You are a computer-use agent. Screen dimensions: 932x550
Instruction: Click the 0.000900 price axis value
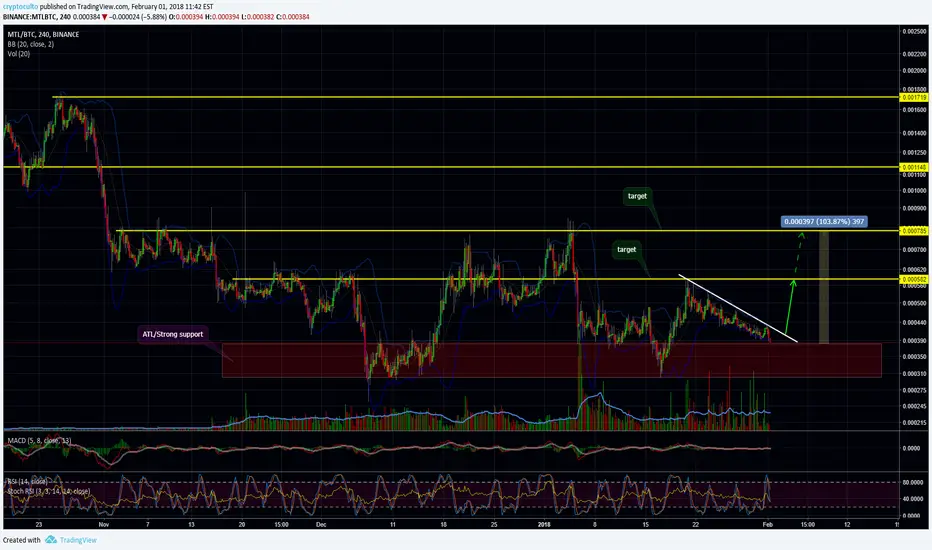[x=914, y=209]
